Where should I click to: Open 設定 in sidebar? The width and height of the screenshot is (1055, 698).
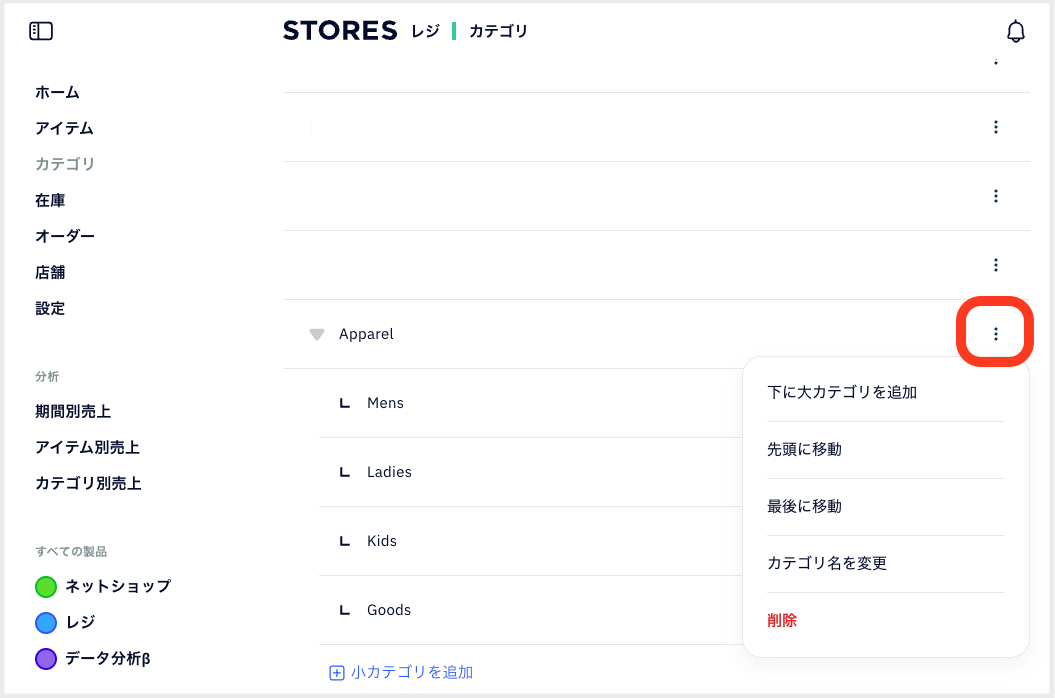click(50, 308)
